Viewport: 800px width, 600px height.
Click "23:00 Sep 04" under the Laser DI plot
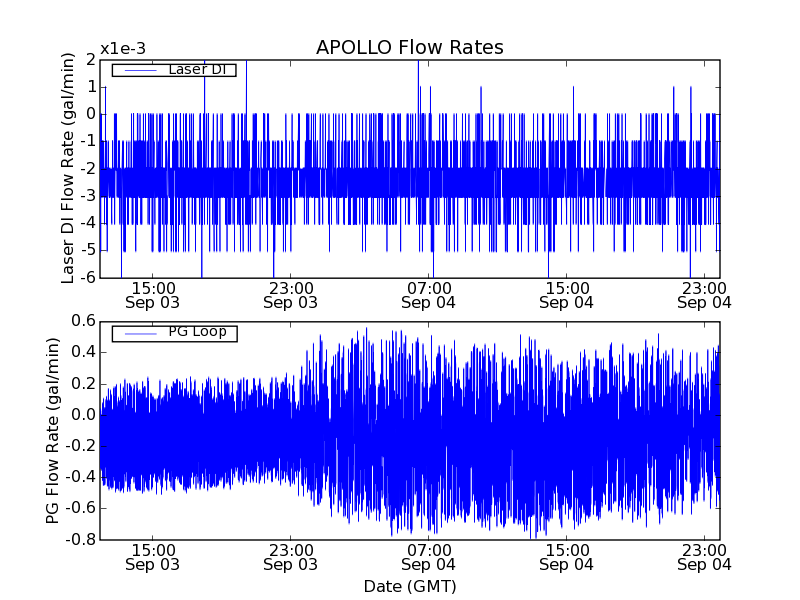(704, 295)
